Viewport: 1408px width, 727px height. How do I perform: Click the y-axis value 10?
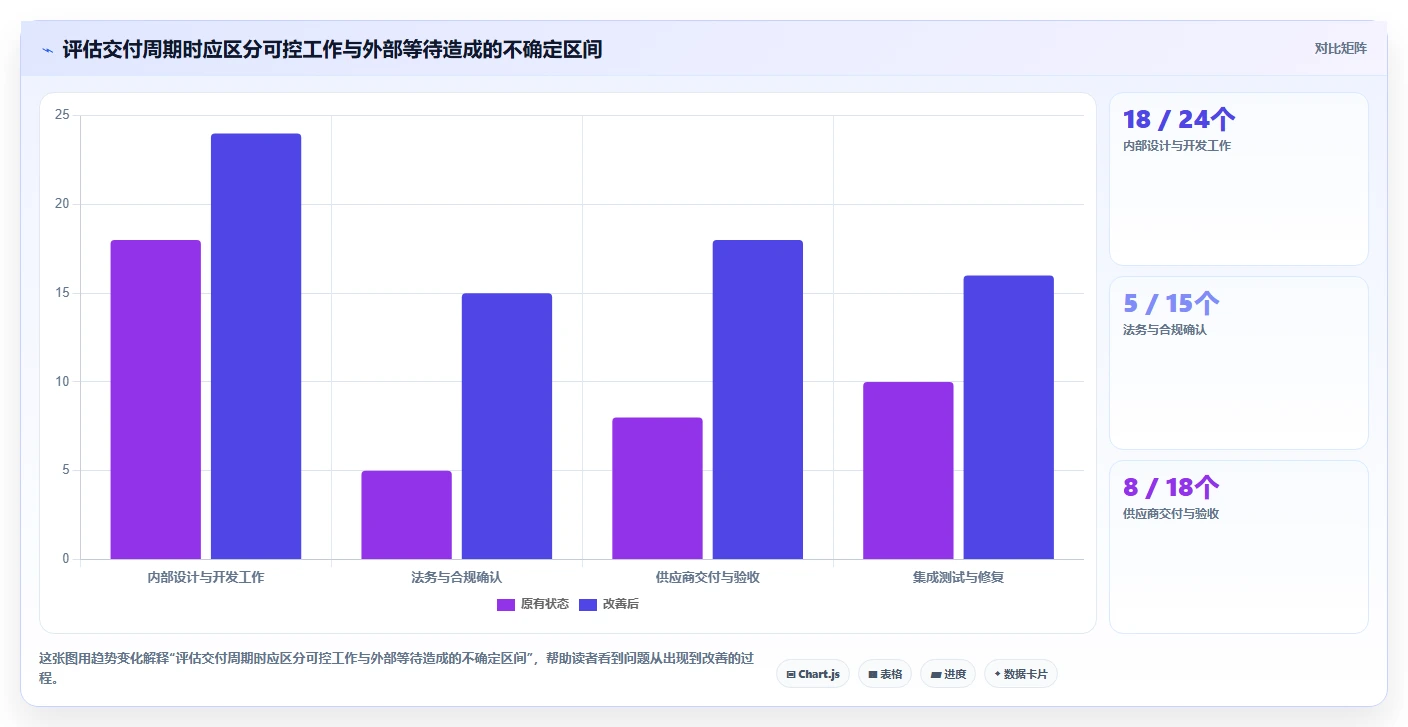click(62, 381)
